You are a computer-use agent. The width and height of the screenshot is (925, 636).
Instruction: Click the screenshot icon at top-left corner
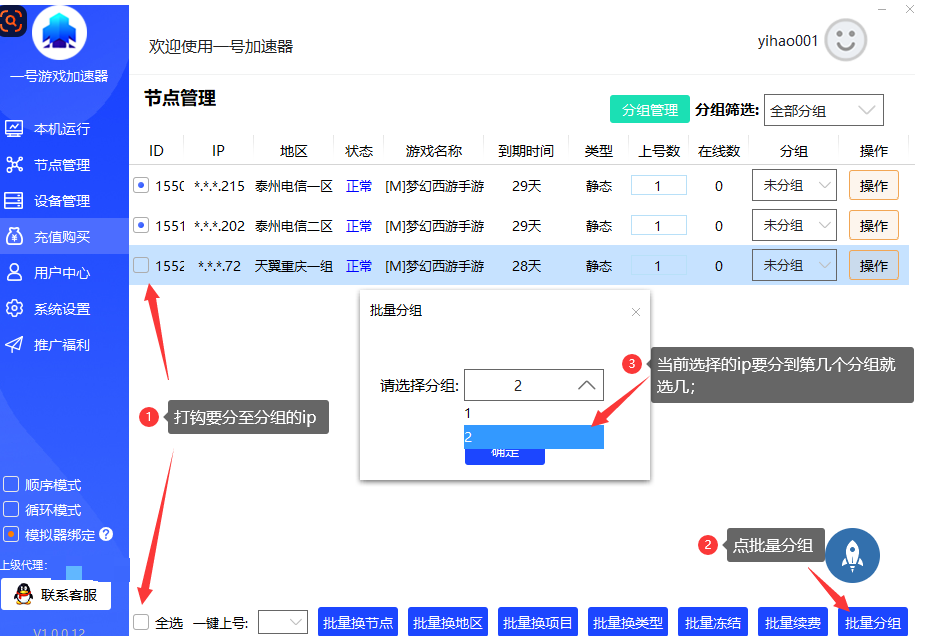coord(12,18)
